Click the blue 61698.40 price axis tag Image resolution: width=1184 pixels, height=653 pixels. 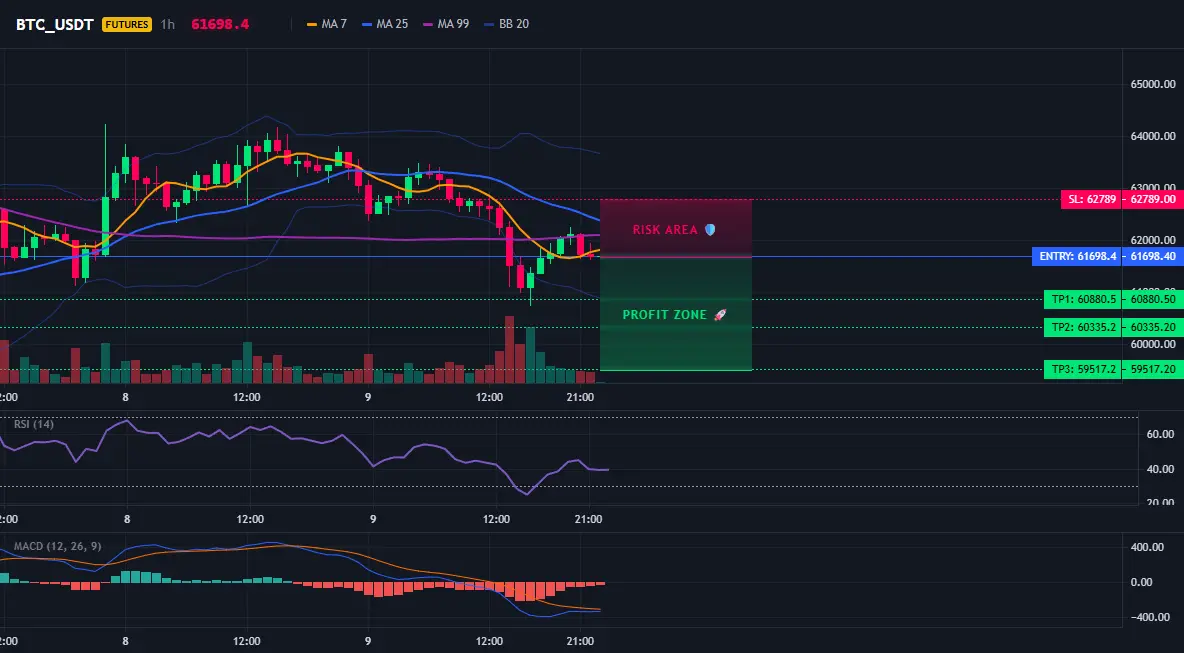1152,257
